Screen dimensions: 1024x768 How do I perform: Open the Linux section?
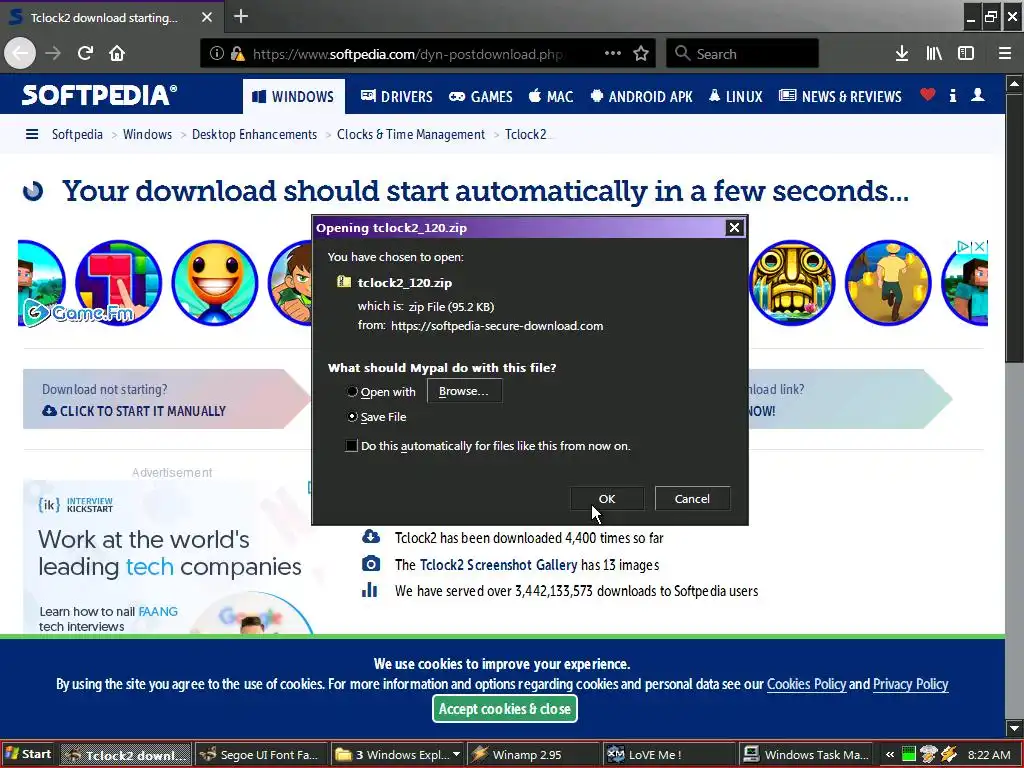click(x=735, y=97)
